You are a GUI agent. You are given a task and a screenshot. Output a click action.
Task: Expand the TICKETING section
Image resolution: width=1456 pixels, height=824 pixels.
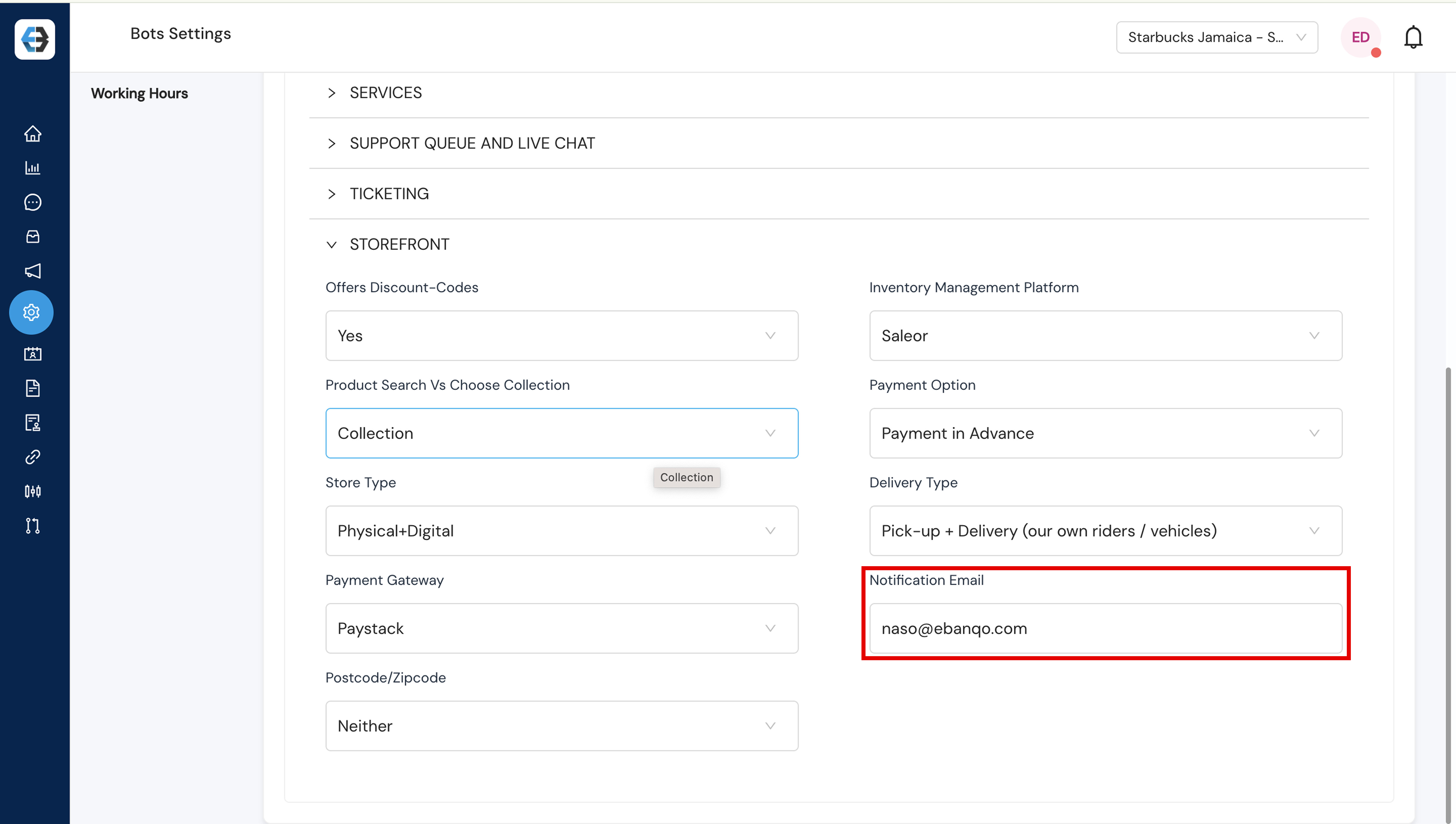pyautogui.click(x=839, y=194)
